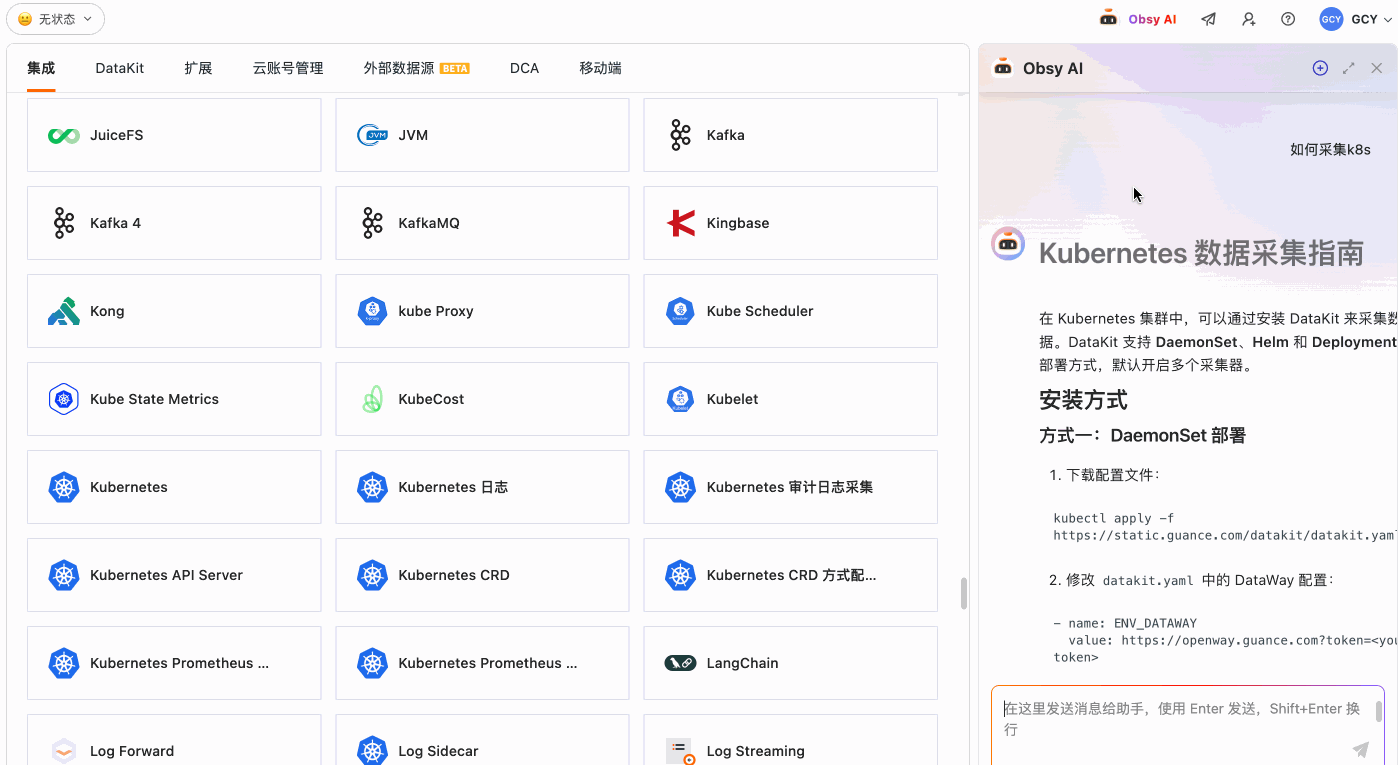Open the 移动端 tab
Screen dimensions: 1398x765
click(600, 68)
